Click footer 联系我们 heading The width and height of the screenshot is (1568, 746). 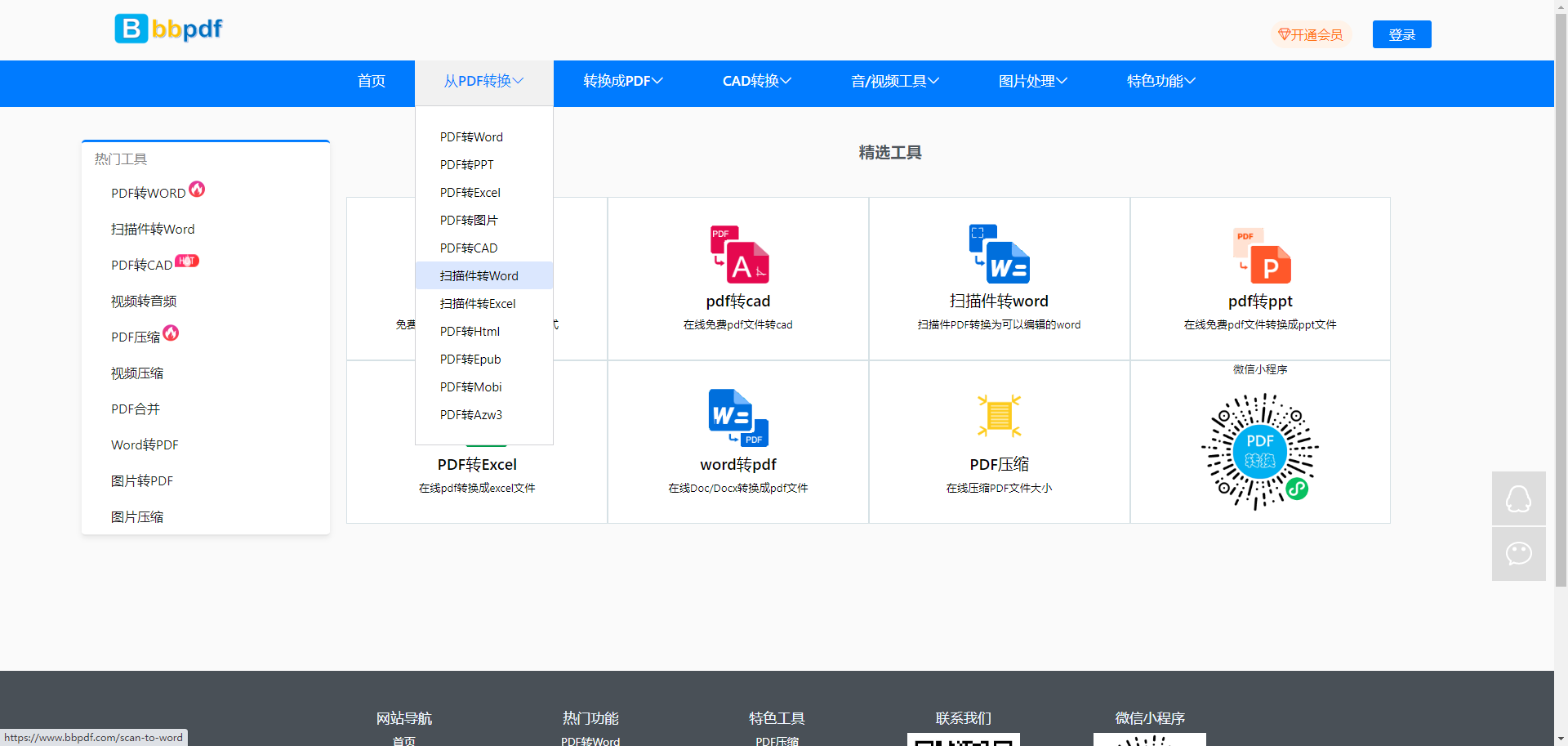pos(964,718)
